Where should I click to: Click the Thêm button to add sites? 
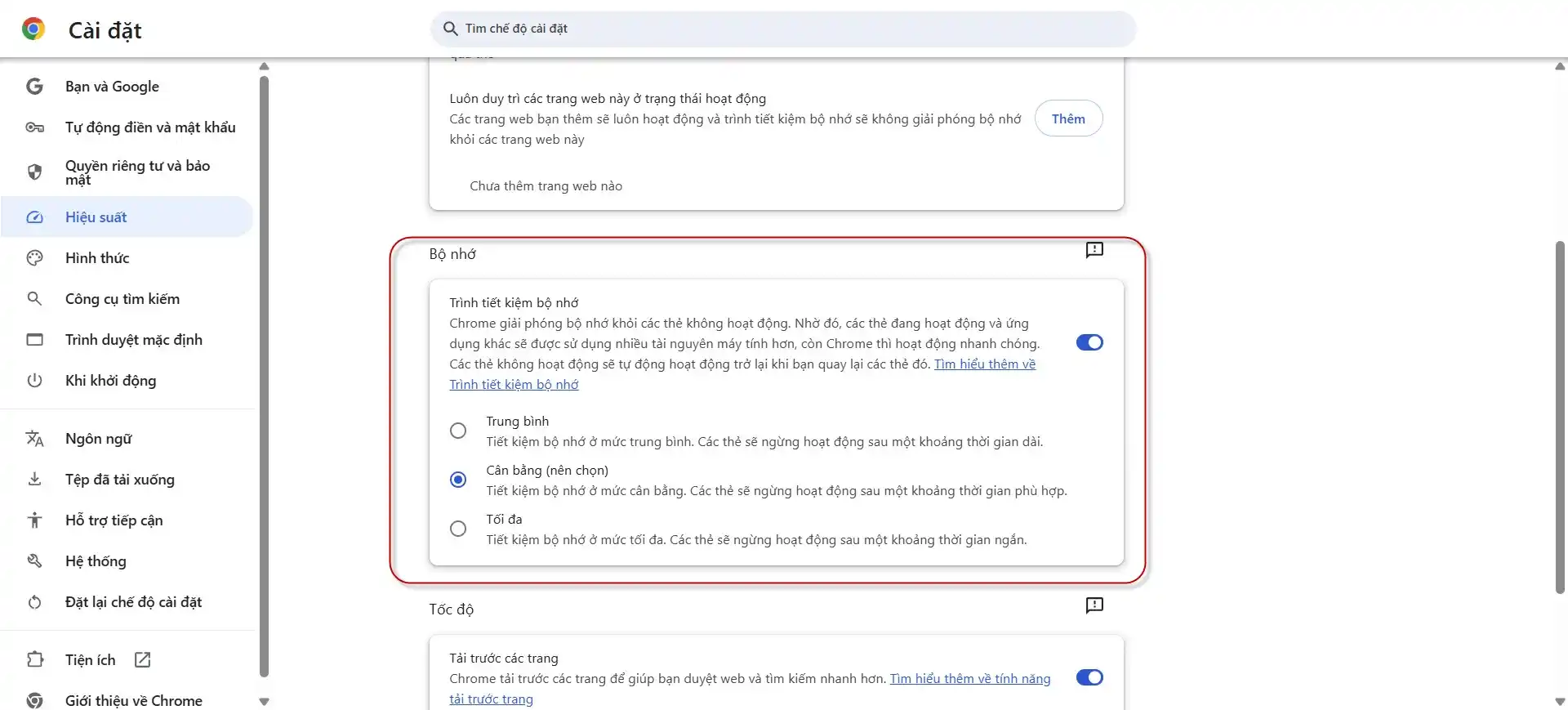pos(1068,118)
